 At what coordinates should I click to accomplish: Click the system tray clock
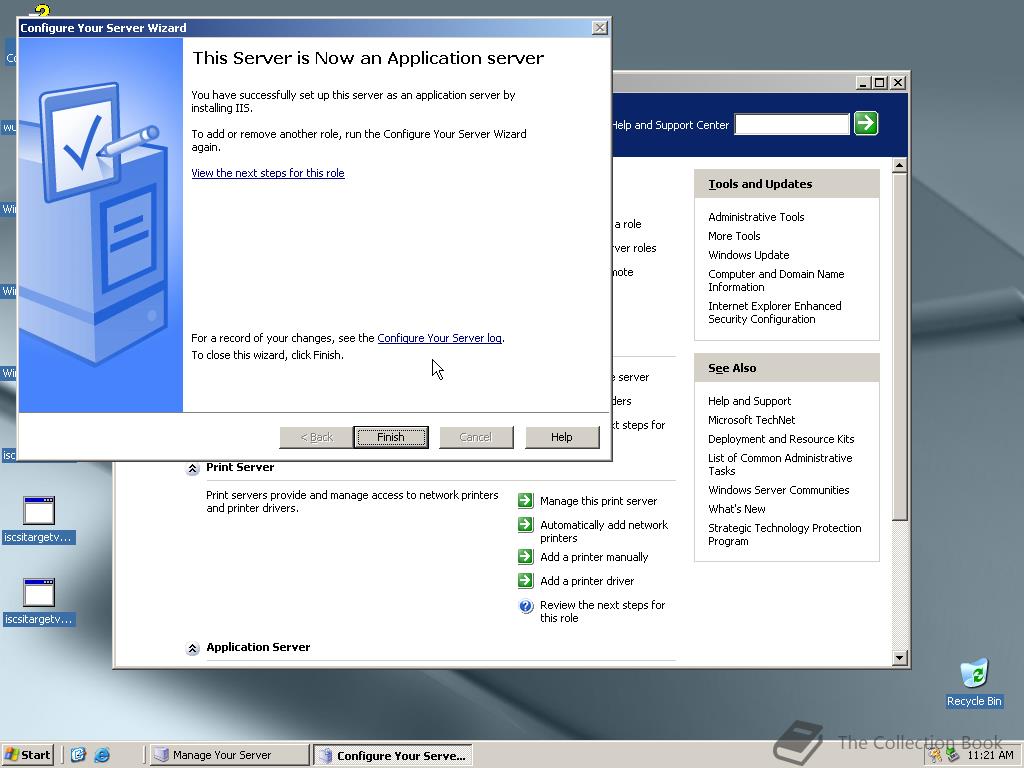pos(990,755)
